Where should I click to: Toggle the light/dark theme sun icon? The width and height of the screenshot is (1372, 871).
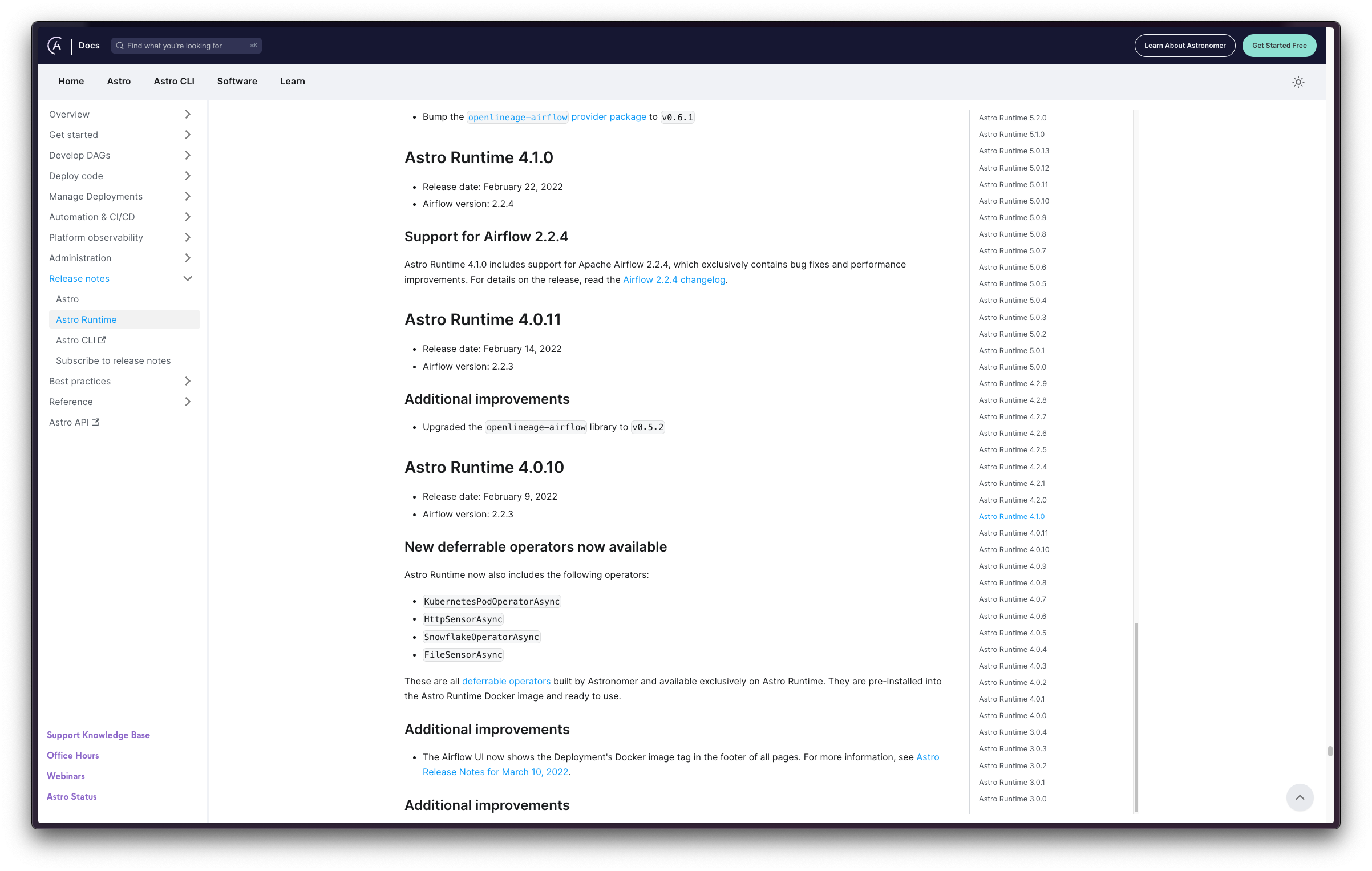click(x=1298, y=82)
